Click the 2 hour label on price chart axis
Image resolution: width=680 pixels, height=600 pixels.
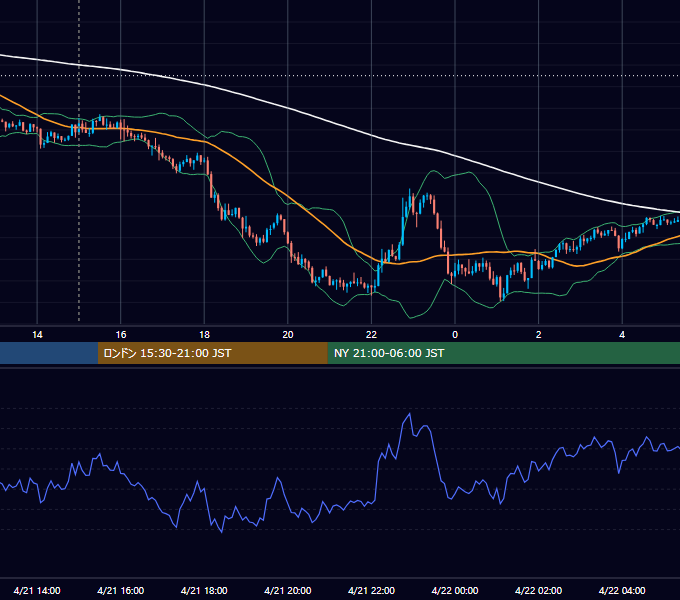click(x=539, y=335)
